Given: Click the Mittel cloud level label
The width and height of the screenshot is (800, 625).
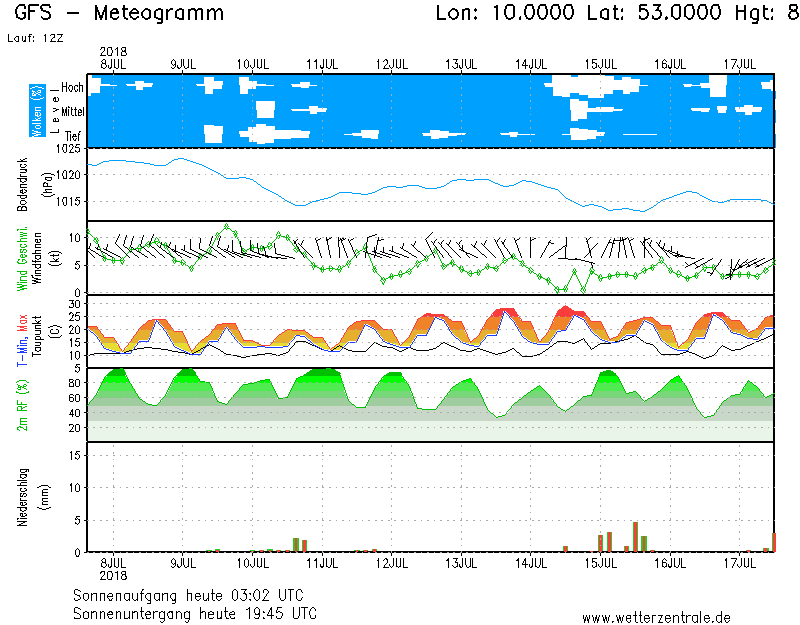Looking at the screenshot, I should 72,111.
